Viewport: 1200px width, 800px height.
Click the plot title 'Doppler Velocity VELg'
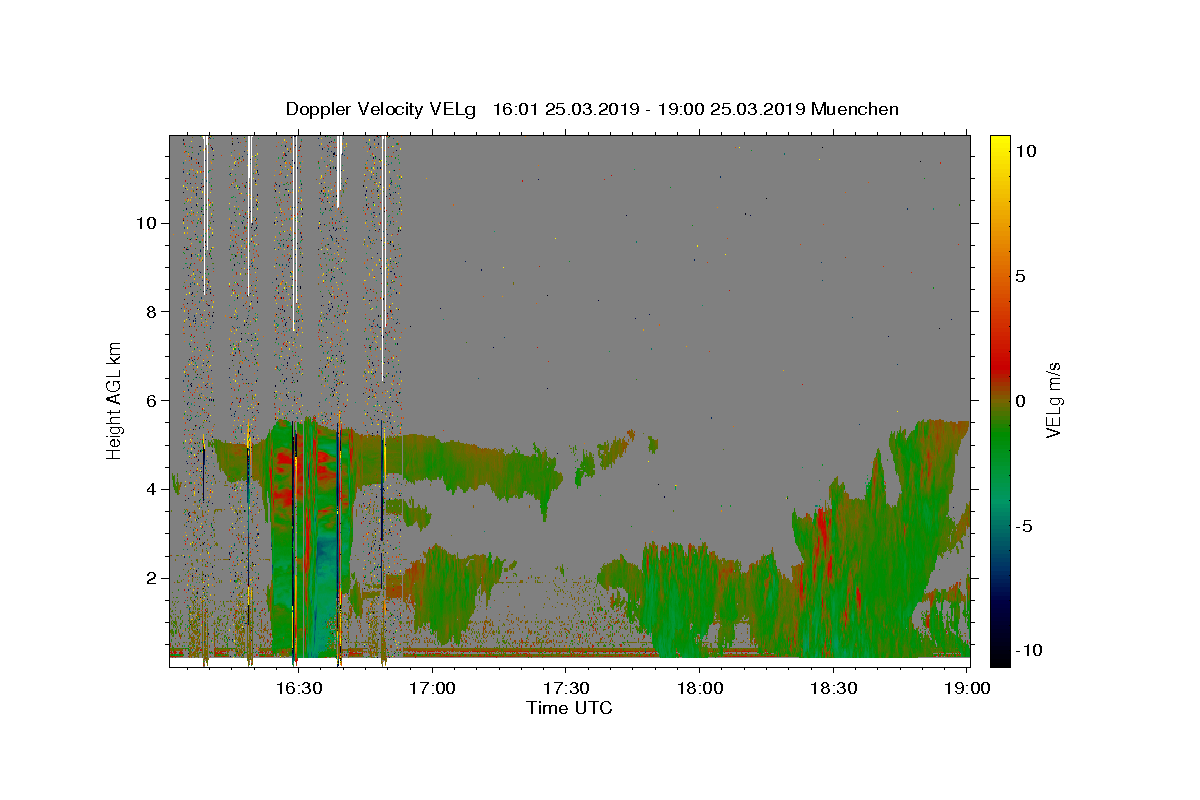383,110
